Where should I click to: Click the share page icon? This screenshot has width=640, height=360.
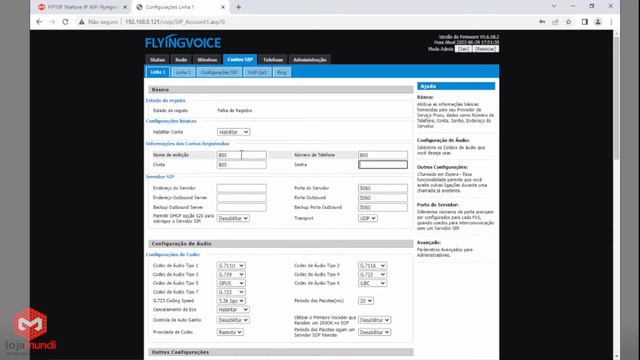coord(555,22)
